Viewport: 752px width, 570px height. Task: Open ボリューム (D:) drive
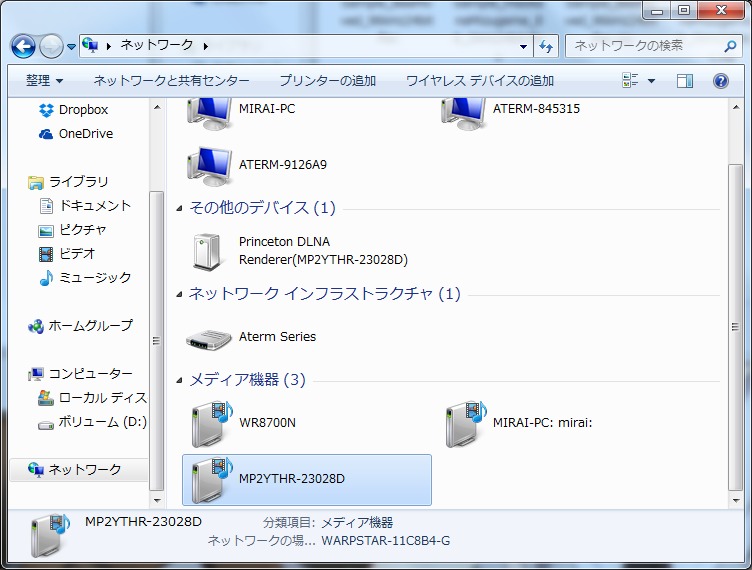click(92, 422)
